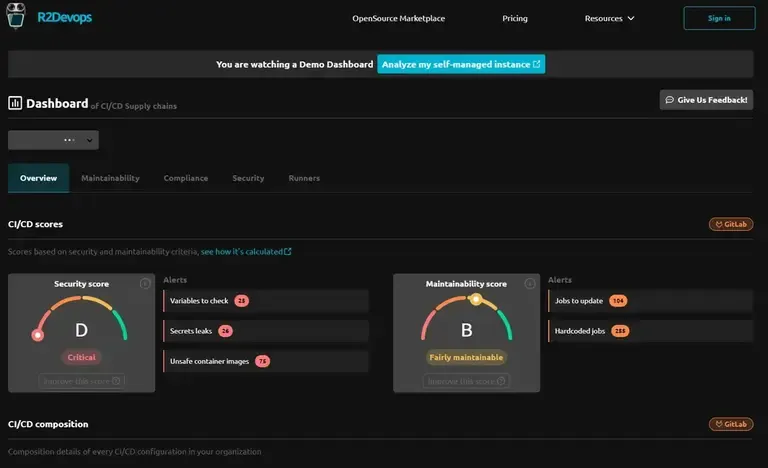The height and width of the screenshot is (468, 768).
Task: Click the Hardcoded jobs count badge
Action: tap(620, 331)
